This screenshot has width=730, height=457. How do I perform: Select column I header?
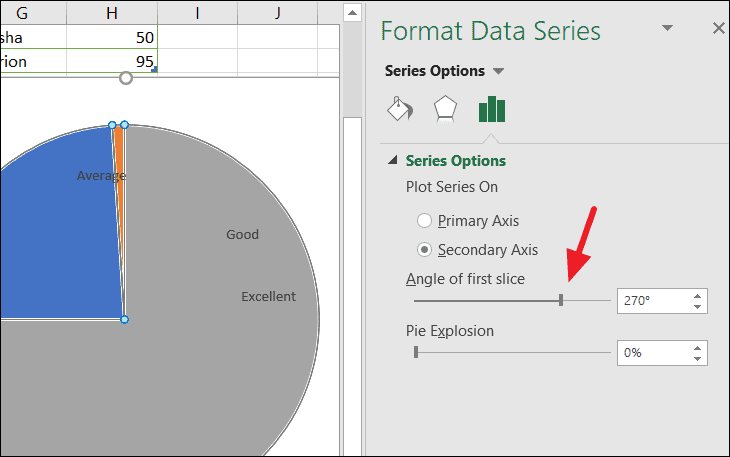(197, 13)
